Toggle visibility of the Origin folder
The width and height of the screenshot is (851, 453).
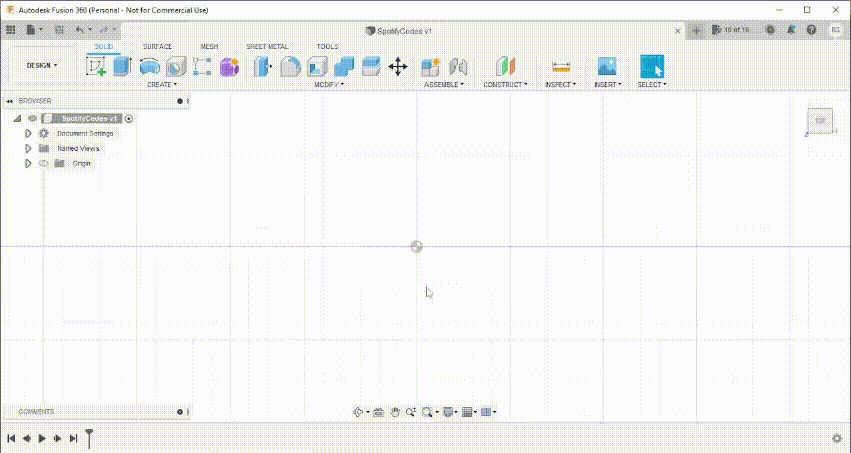44,163
